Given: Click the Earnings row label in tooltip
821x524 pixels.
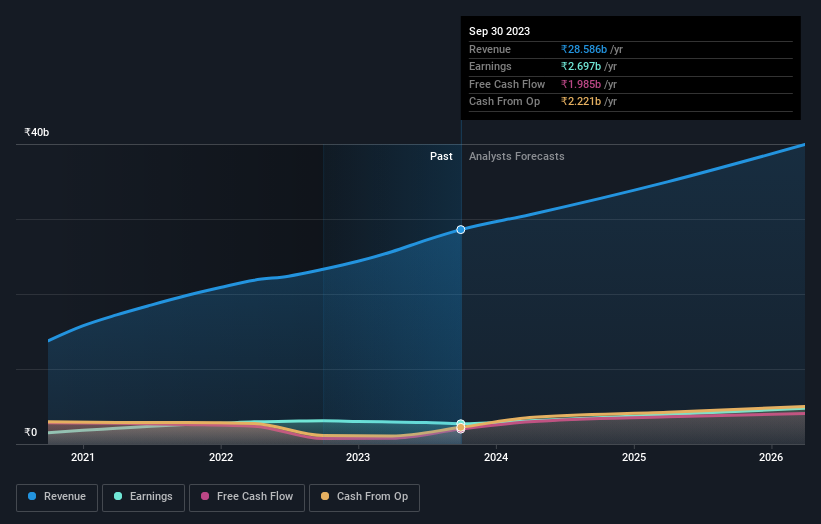Looking at the screenshot, I should point(490,66).
